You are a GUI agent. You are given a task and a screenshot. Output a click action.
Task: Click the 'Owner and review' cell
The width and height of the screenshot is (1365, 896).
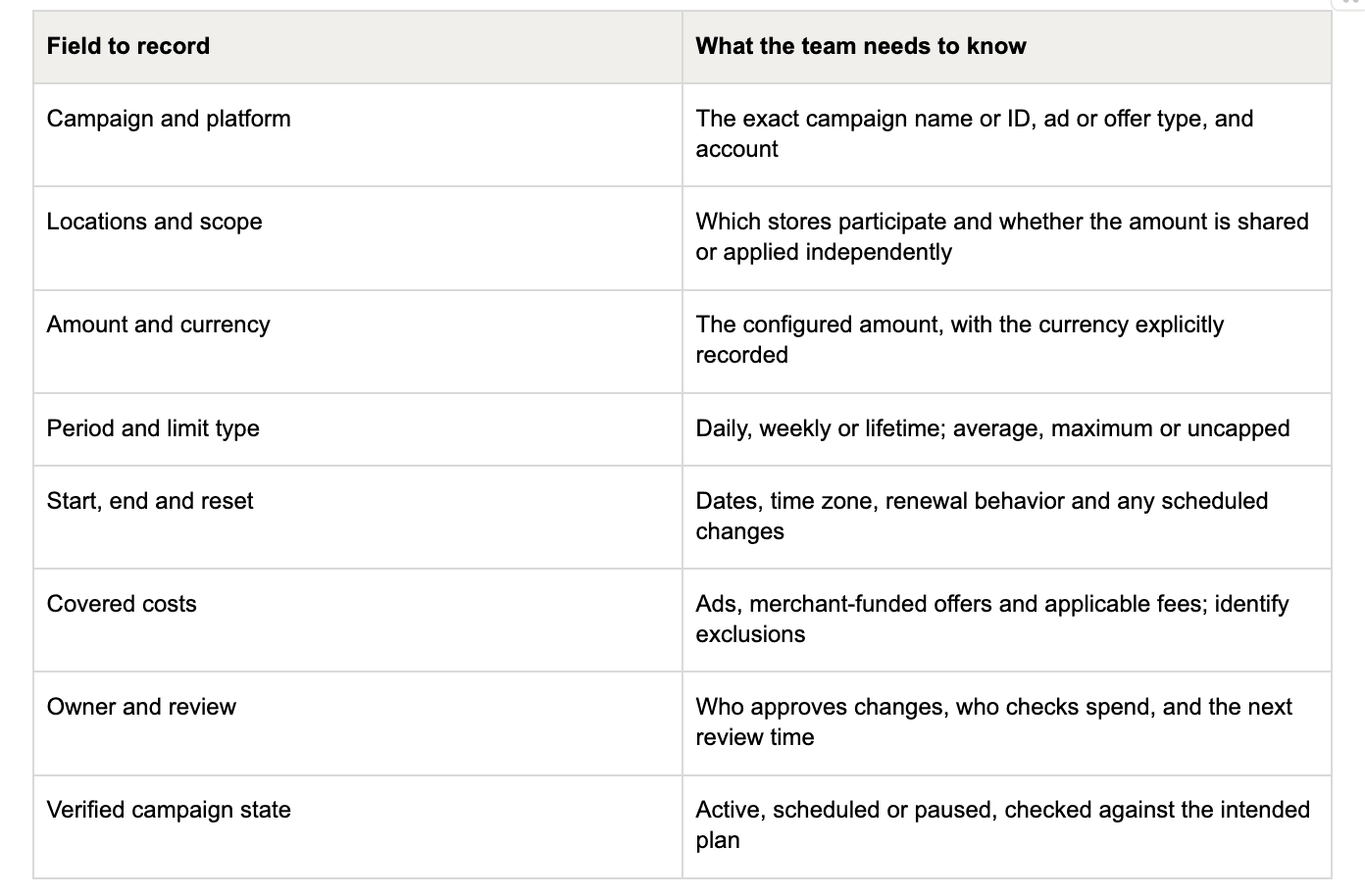tap(358, 723)
